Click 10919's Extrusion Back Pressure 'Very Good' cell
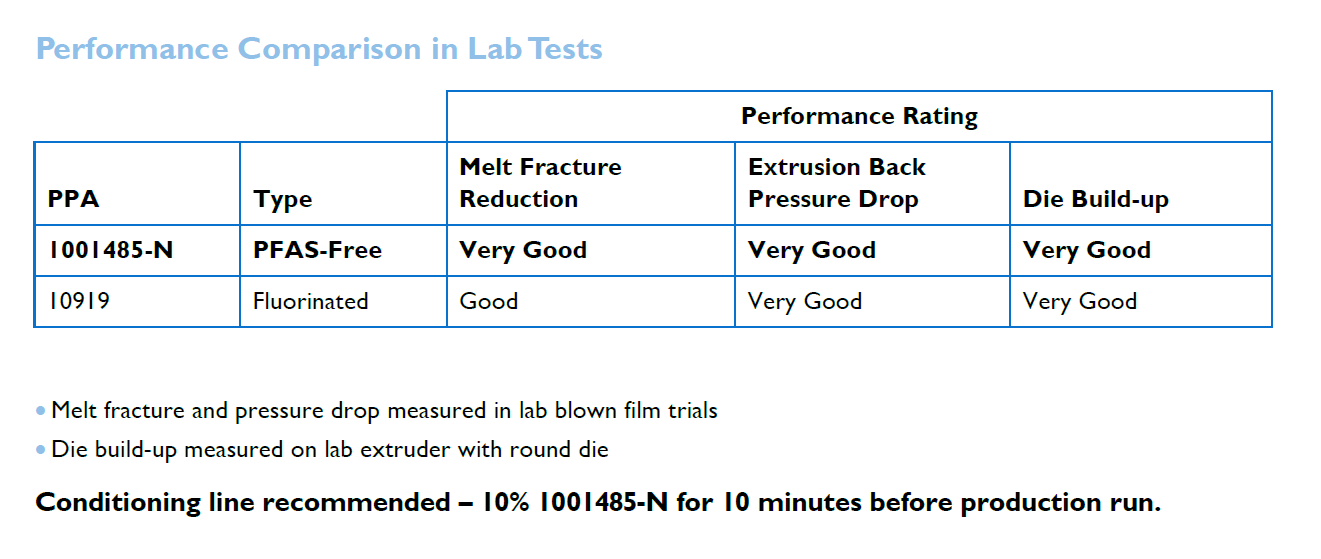This screenshot has height=559, width=1321. coord(805,301)
